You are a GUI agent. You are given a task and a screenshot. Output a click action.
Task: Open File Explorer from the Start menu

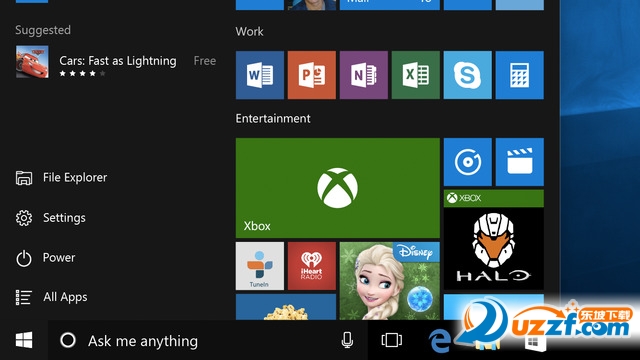click(x=61, y=178)
